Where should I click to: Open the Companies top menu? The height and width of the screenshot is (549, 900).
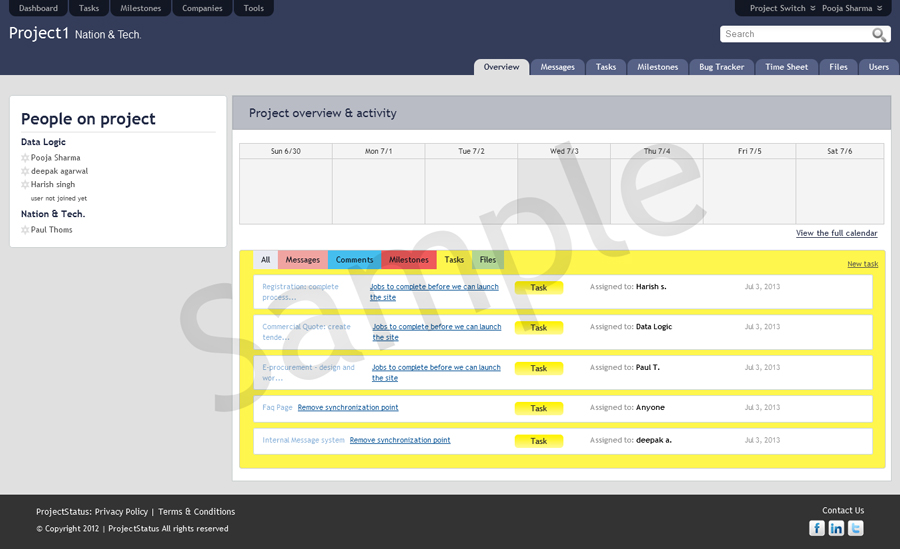tap(202, 8)
